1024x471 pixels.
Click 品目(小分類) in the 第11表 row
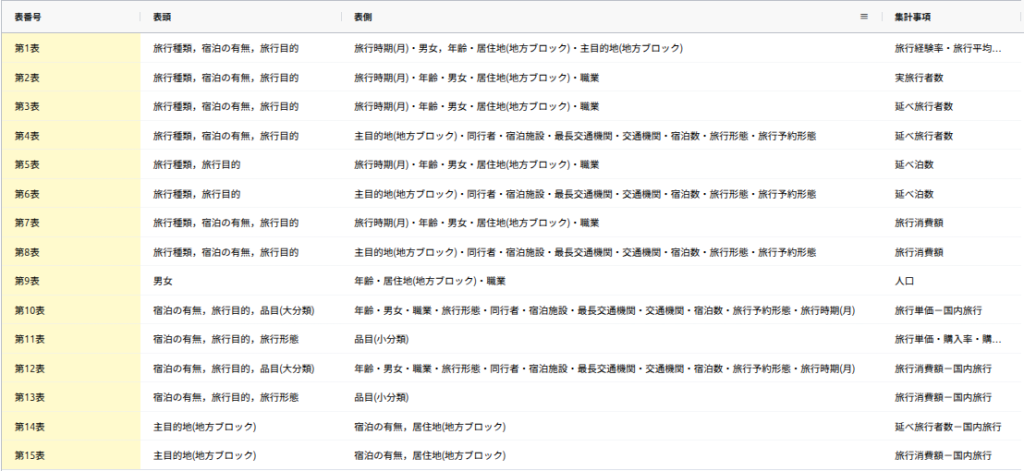tap(381, 339)
